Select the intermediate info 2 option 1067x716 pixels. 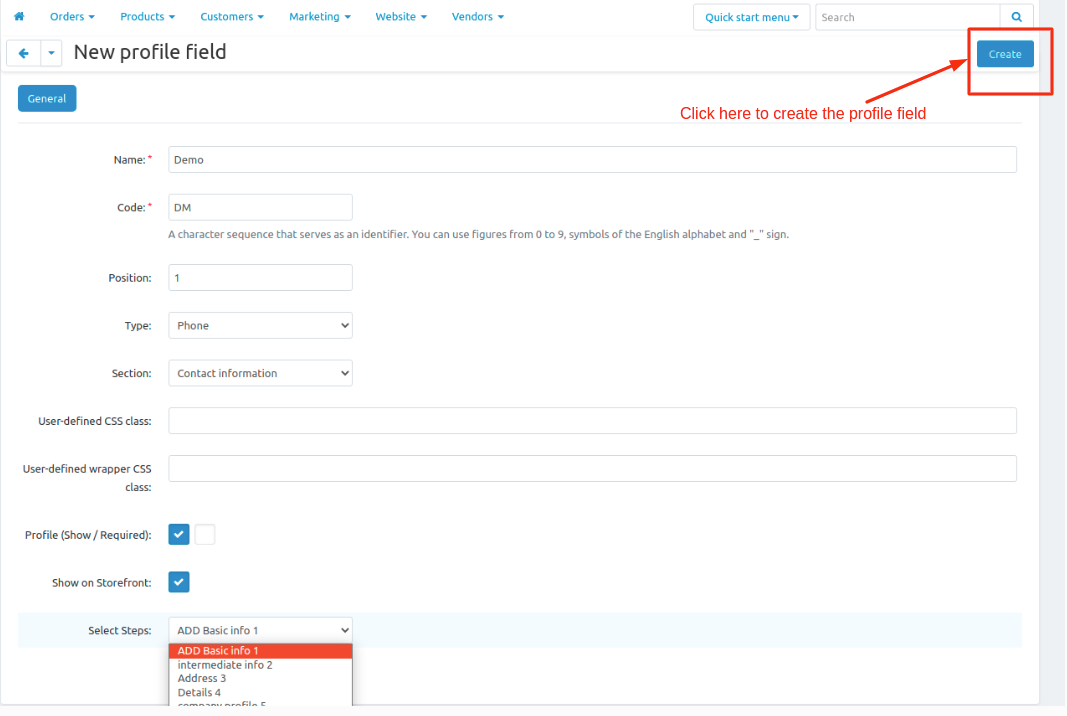(x=225, y=665)
